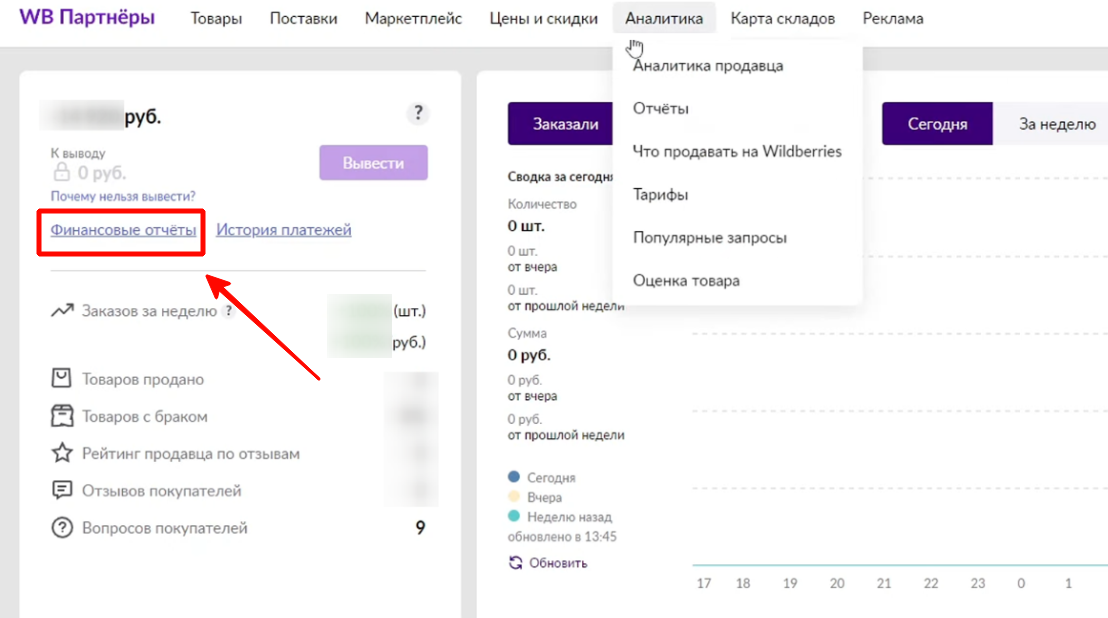Open the Карта складов menu
1108x618 pixels.
click(782, 18)
